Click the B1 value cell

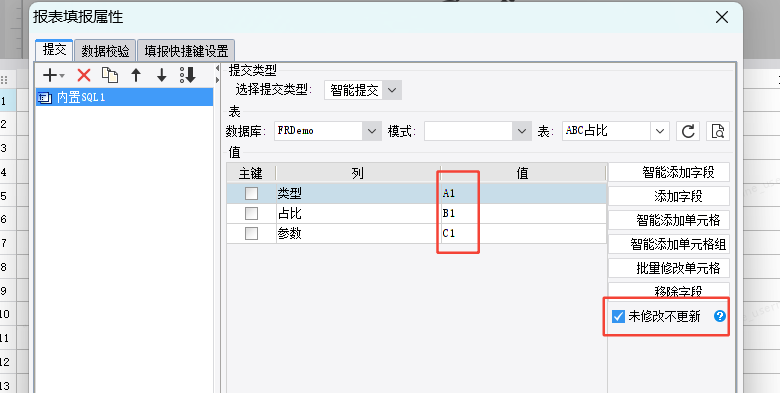tap(523, 213)
